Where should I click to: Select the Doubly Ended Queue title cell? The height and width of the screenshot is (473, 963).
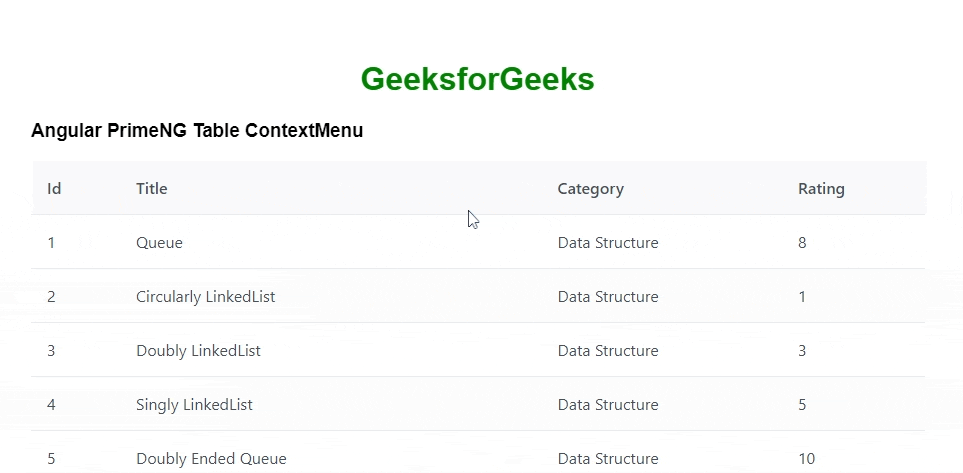click(x=211, y=459)
